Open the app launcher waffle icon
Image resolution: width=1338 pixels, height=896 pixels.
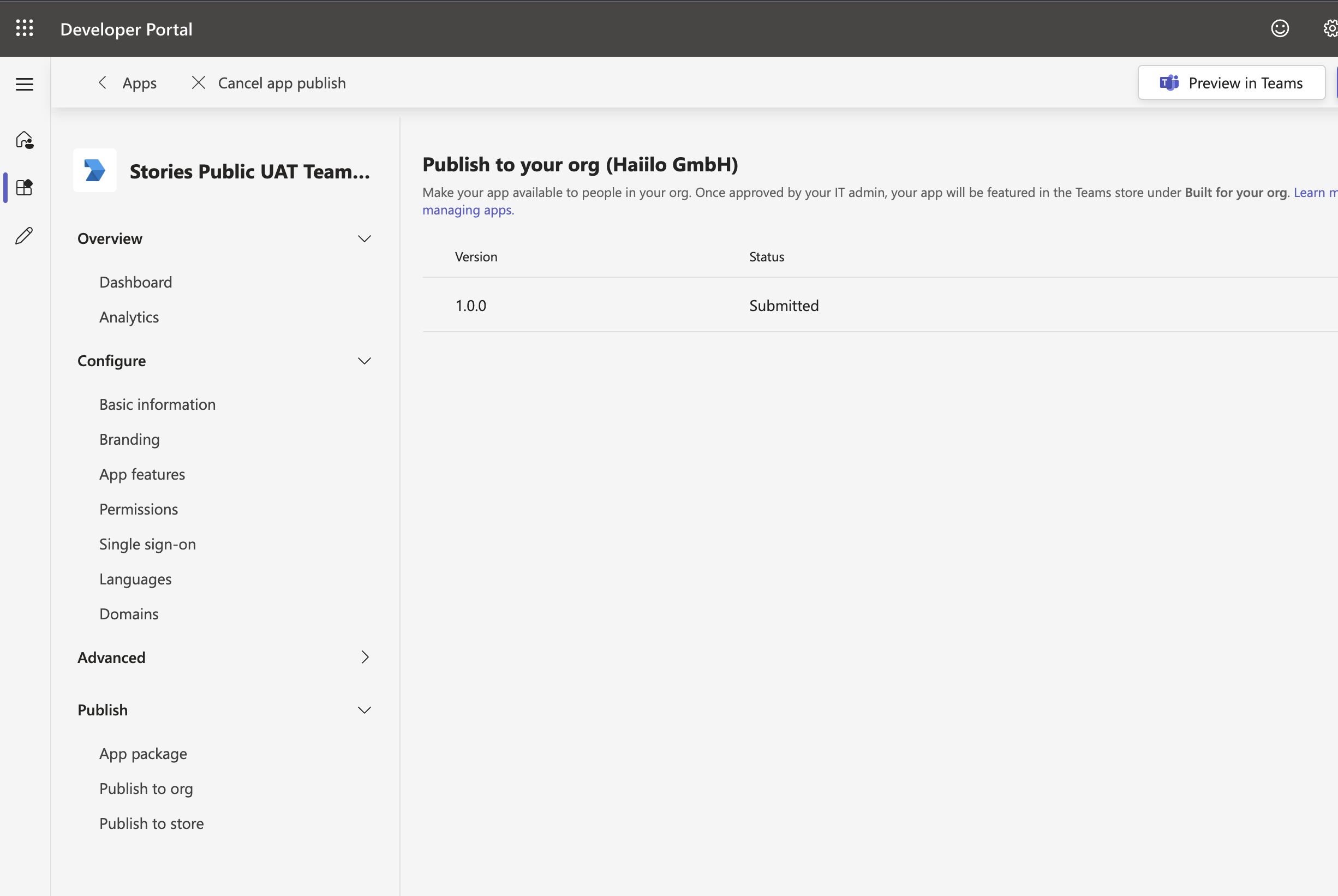point(25,28)
